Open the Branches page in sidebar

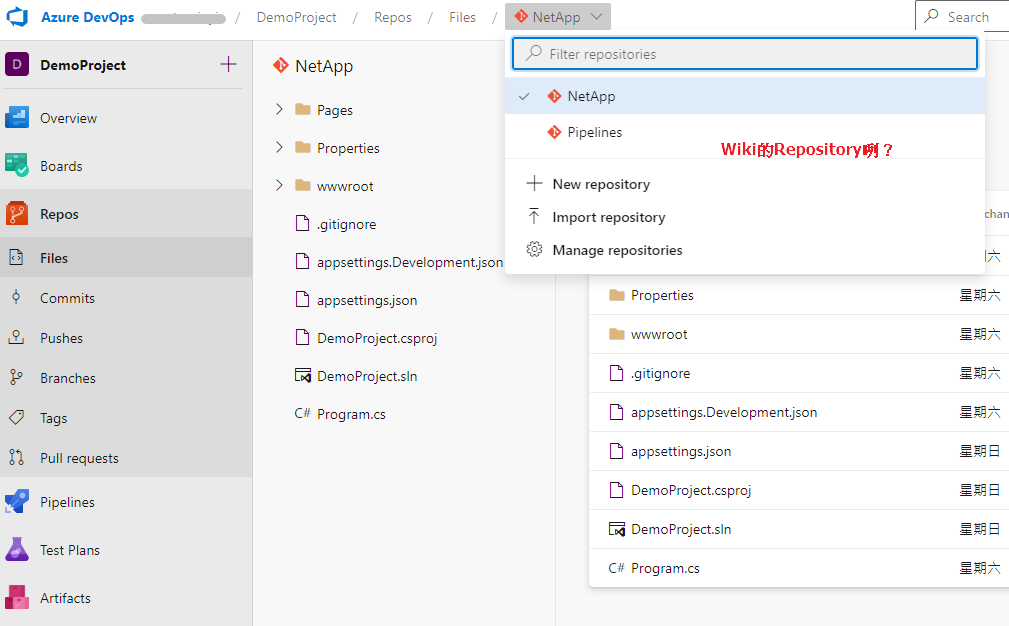click(126, 378)
